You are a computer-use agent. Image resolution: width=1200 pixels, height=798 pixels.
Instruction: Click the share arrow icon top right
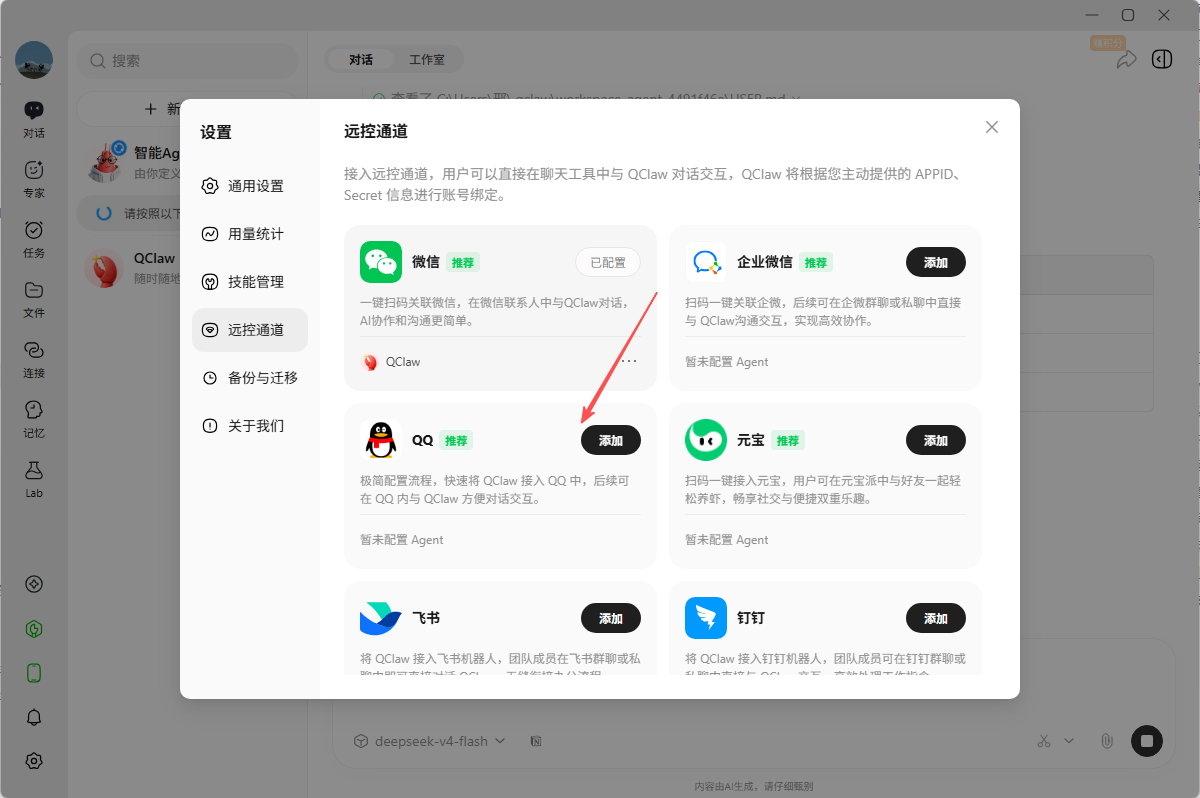[1127, 60]
